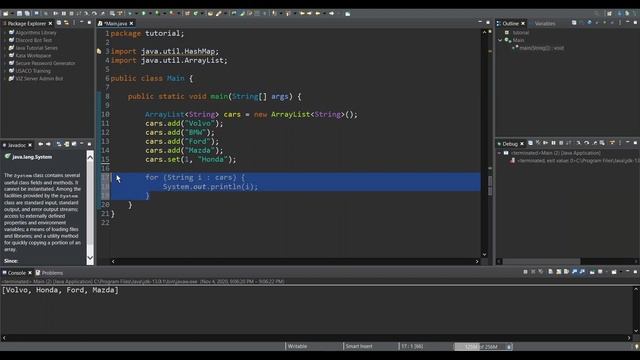Switch to the Java perspective icon
Viewport: 640px width, 360px height.
[620, 13]
